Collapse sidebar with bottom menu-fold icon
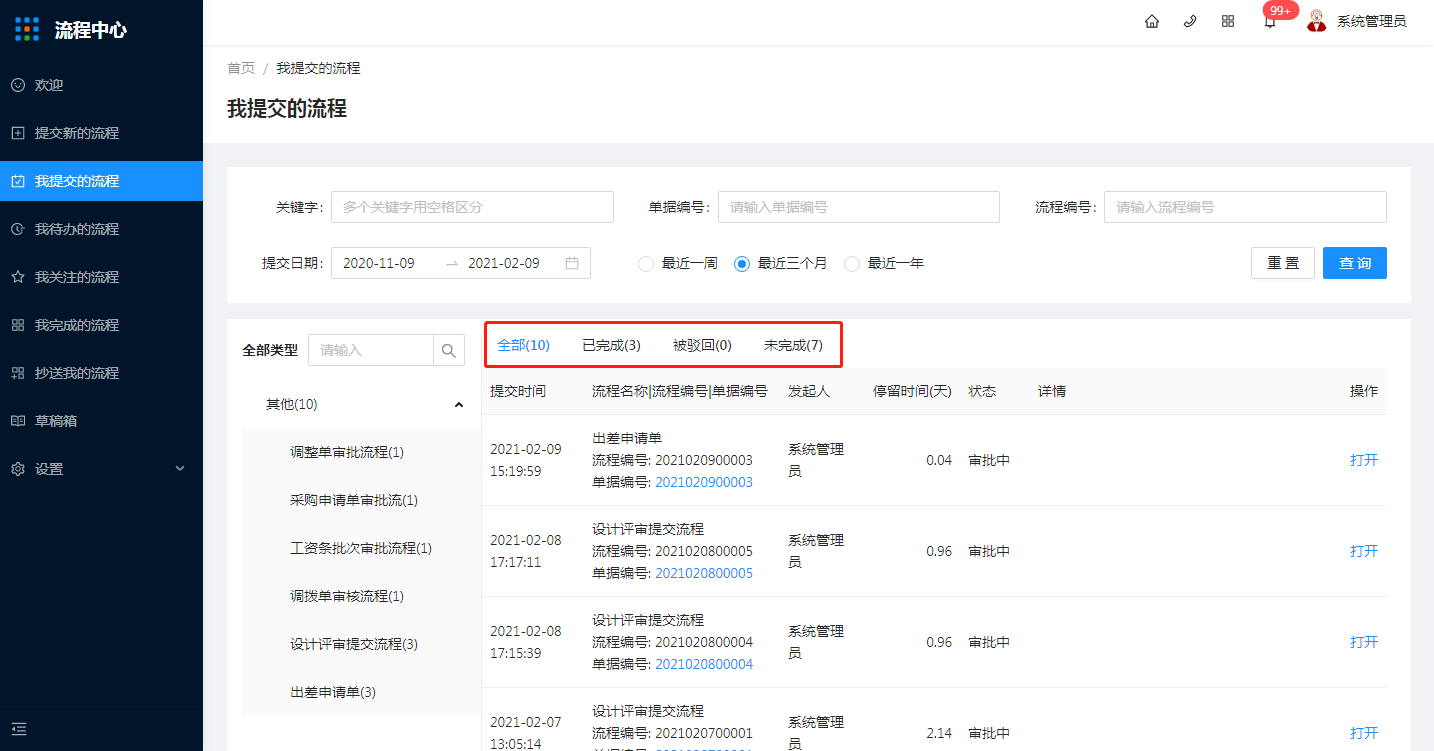 point(19,729)
